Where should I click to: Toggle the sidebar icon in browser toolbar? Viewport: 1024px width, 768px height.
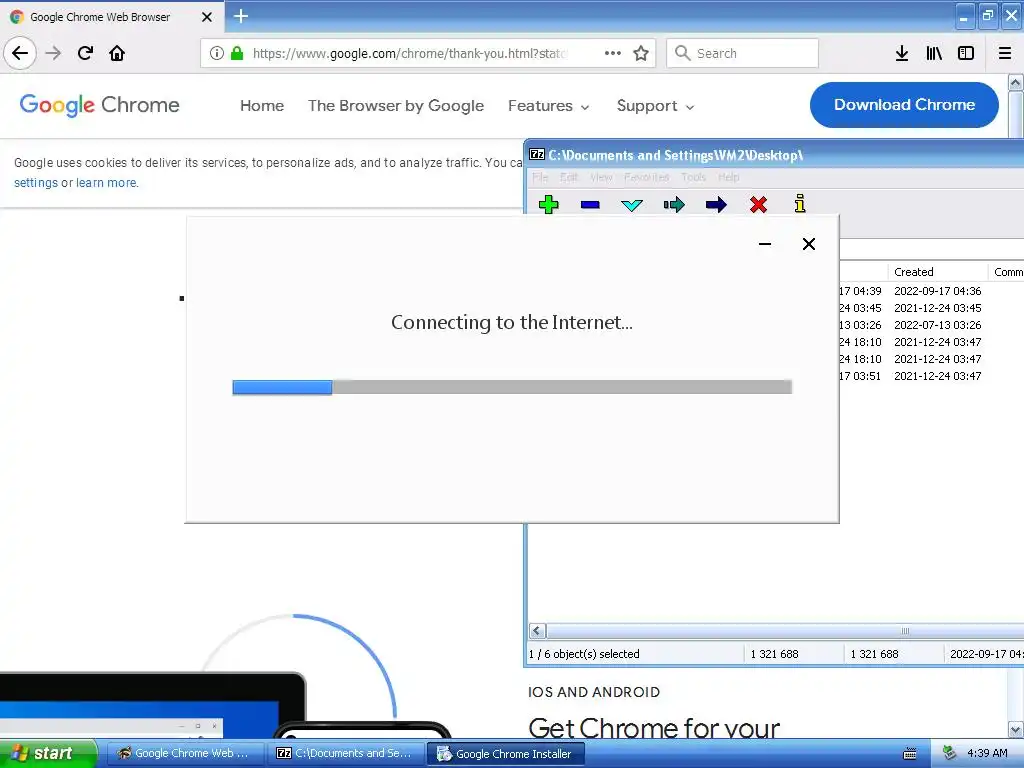pos(966,53)
